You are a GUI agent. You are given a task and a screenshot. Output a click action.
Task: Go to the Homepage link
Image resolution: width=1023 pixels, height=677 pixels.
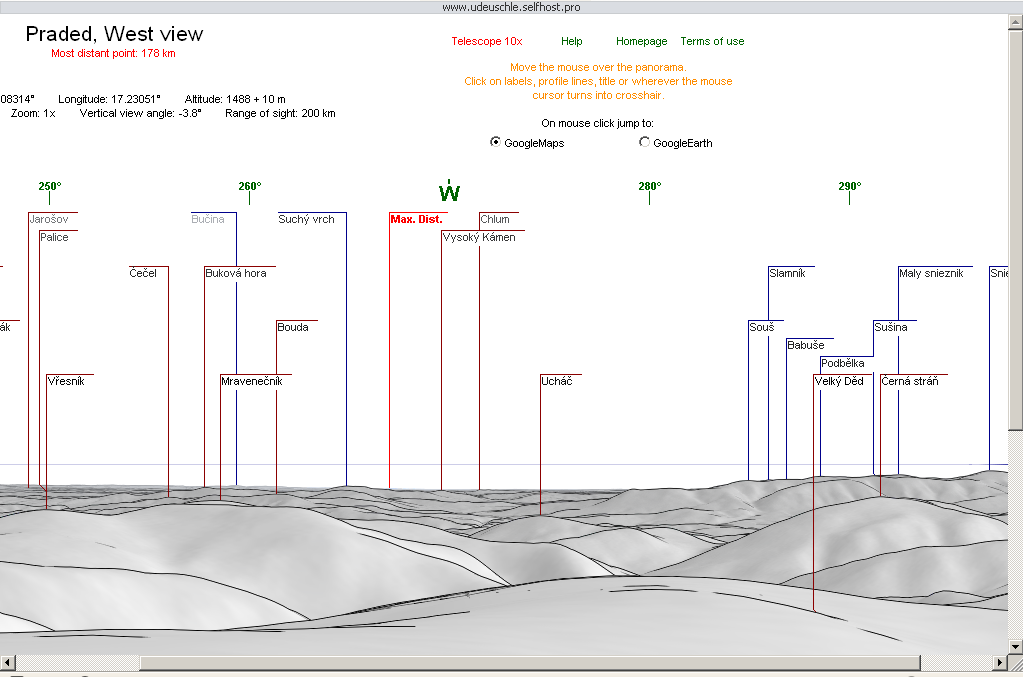click(x=641, y=41)
